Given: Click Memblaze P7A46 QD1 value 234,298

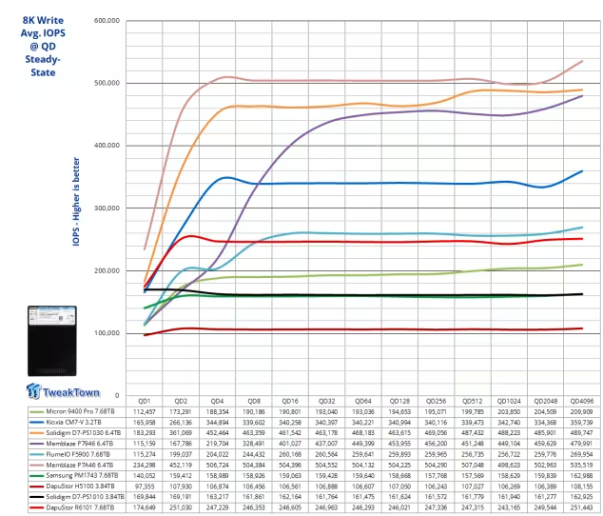Looking at the screenshot, I should pos(144,465).
